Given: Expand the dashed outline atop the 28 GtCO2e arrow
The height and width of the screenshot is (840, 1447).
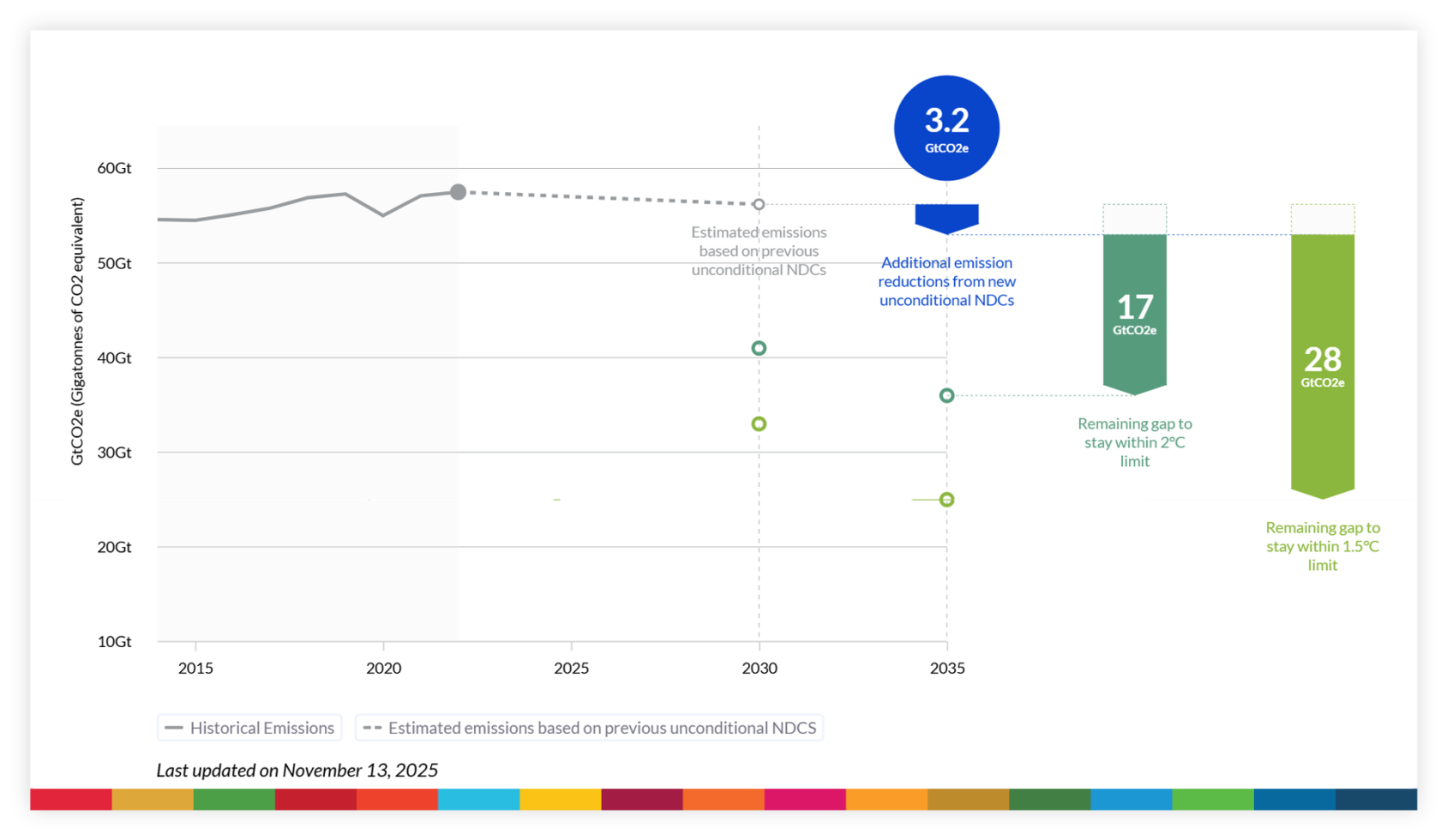Looking at the screenshot, I should pos(1323,217).
